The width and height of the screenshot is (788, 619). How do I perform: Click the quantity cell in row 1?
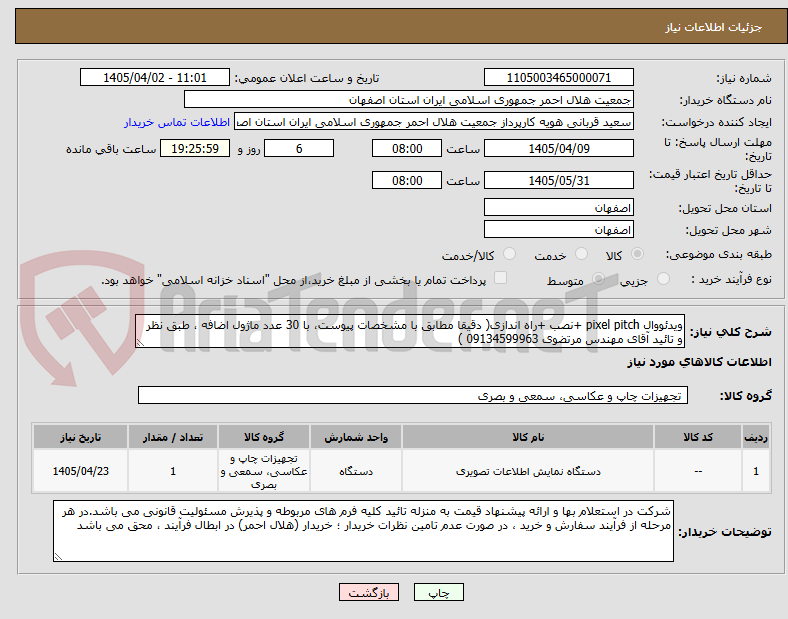[x=173, y=471]
